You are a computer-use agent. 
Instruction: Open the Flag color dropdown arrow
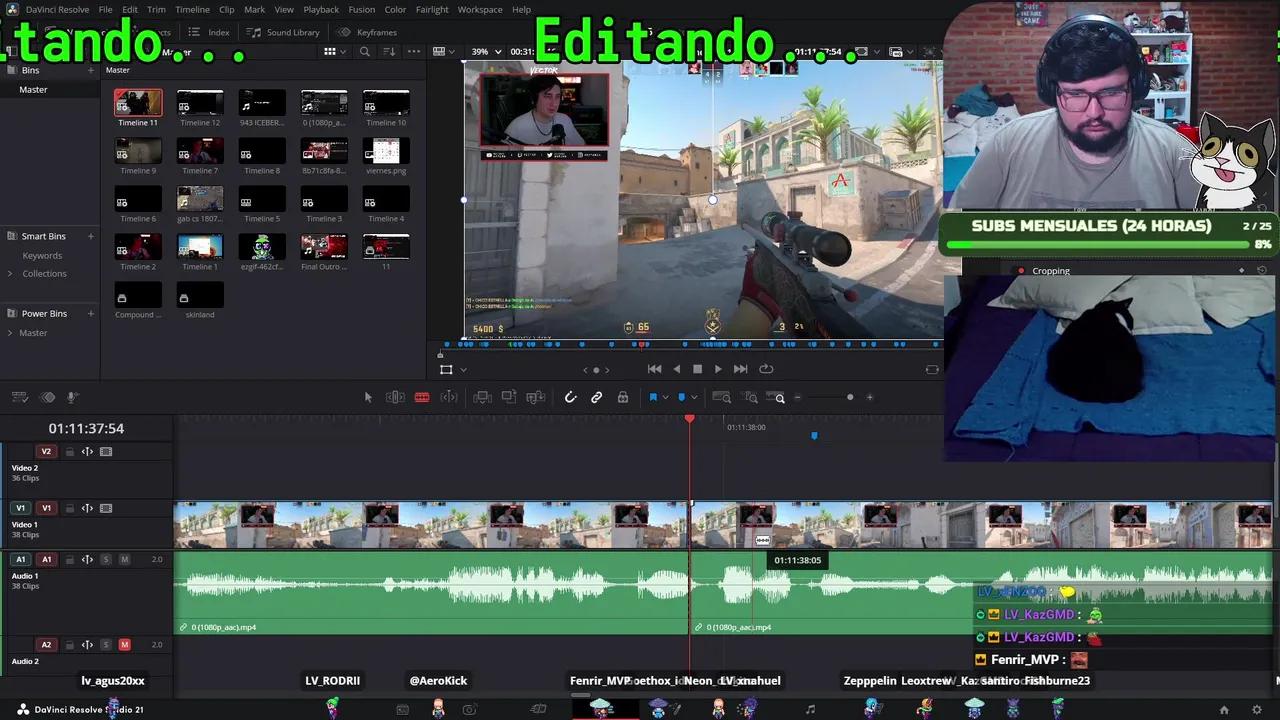coord(665,398)
